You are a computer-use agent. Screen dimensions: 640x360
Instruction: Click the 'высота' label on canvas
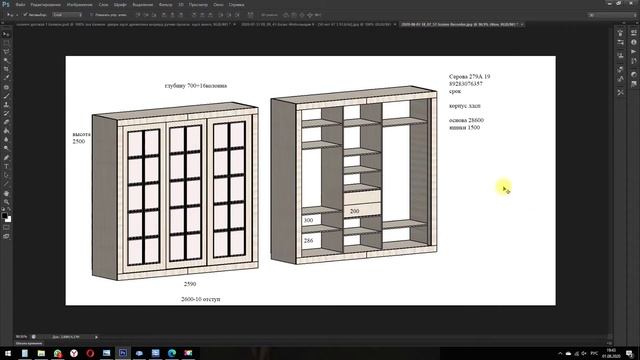click(x=82, y=134)
